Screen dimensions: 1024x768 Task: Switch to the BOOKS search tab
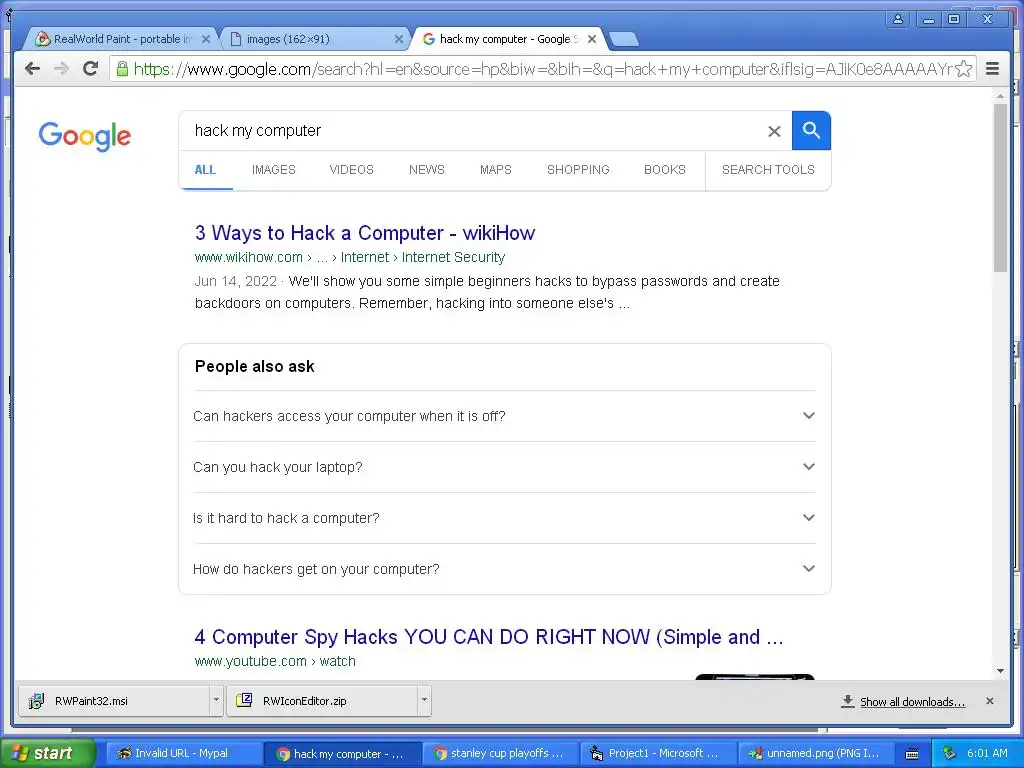tap(665, 170)
